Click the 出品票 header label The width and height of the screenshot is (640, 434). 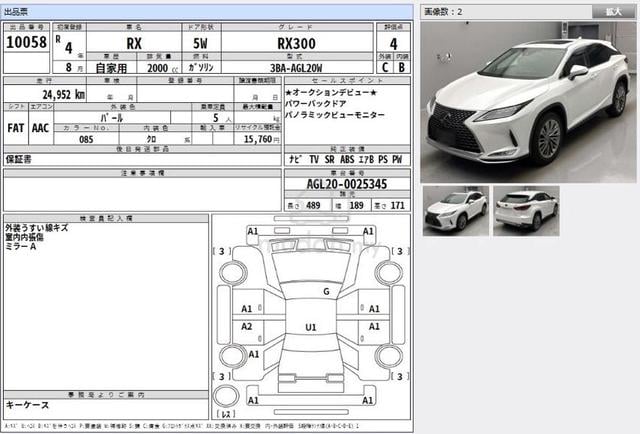coord(16,12)
